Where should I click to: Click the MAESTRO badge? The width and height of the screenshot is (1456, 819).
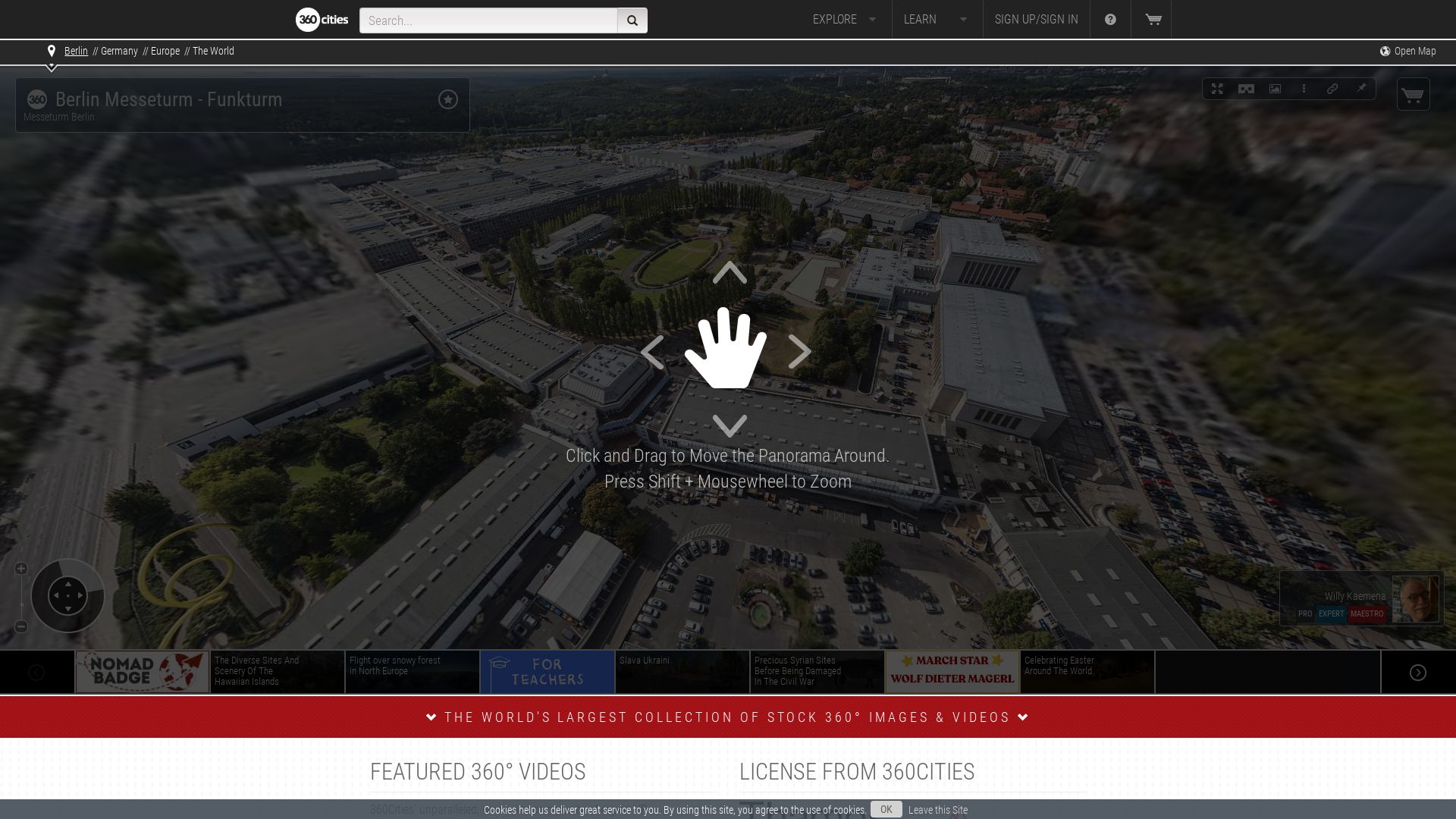(1367, 614)
